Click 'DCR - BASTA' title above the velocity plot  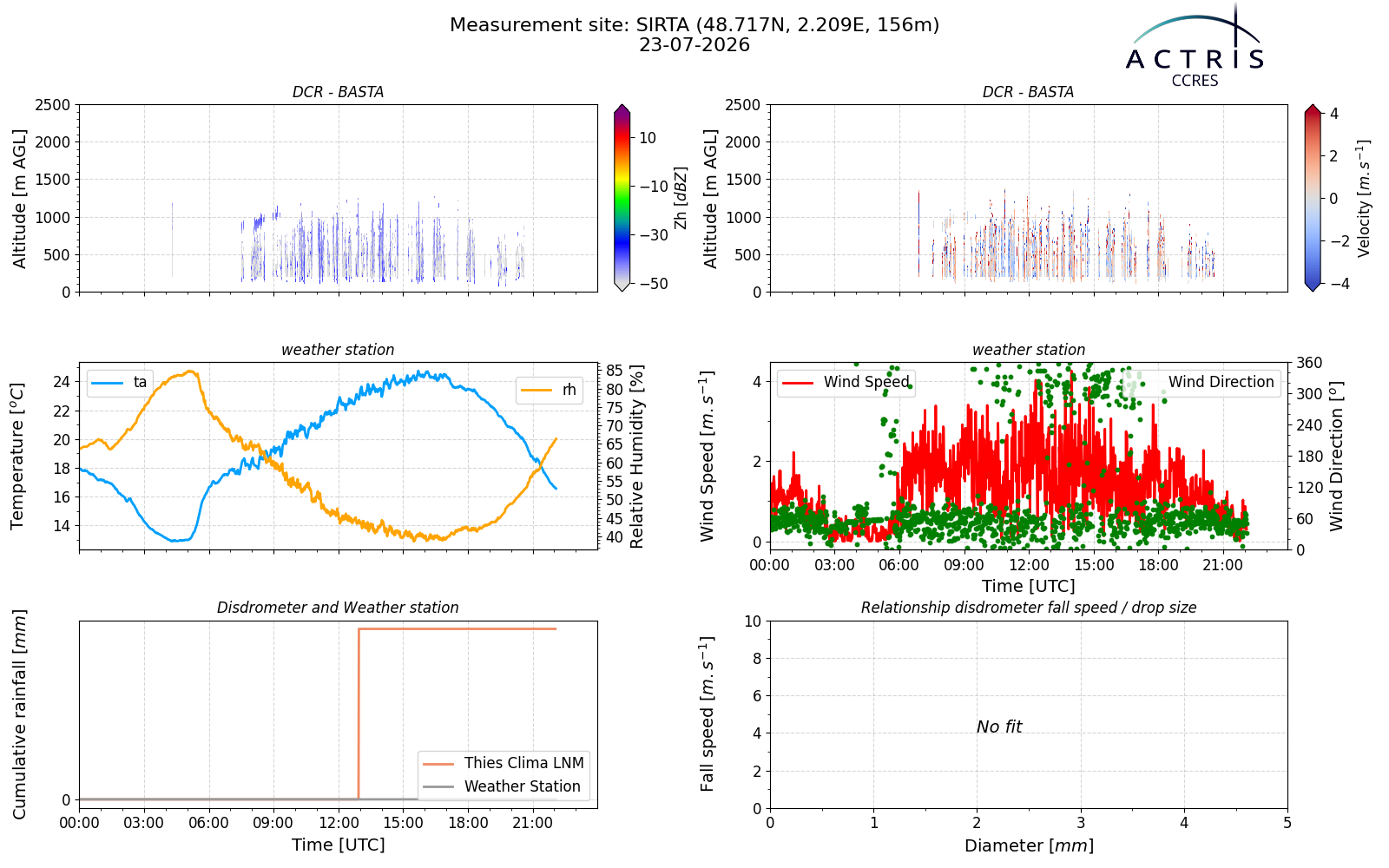[x=1029, y=92]
